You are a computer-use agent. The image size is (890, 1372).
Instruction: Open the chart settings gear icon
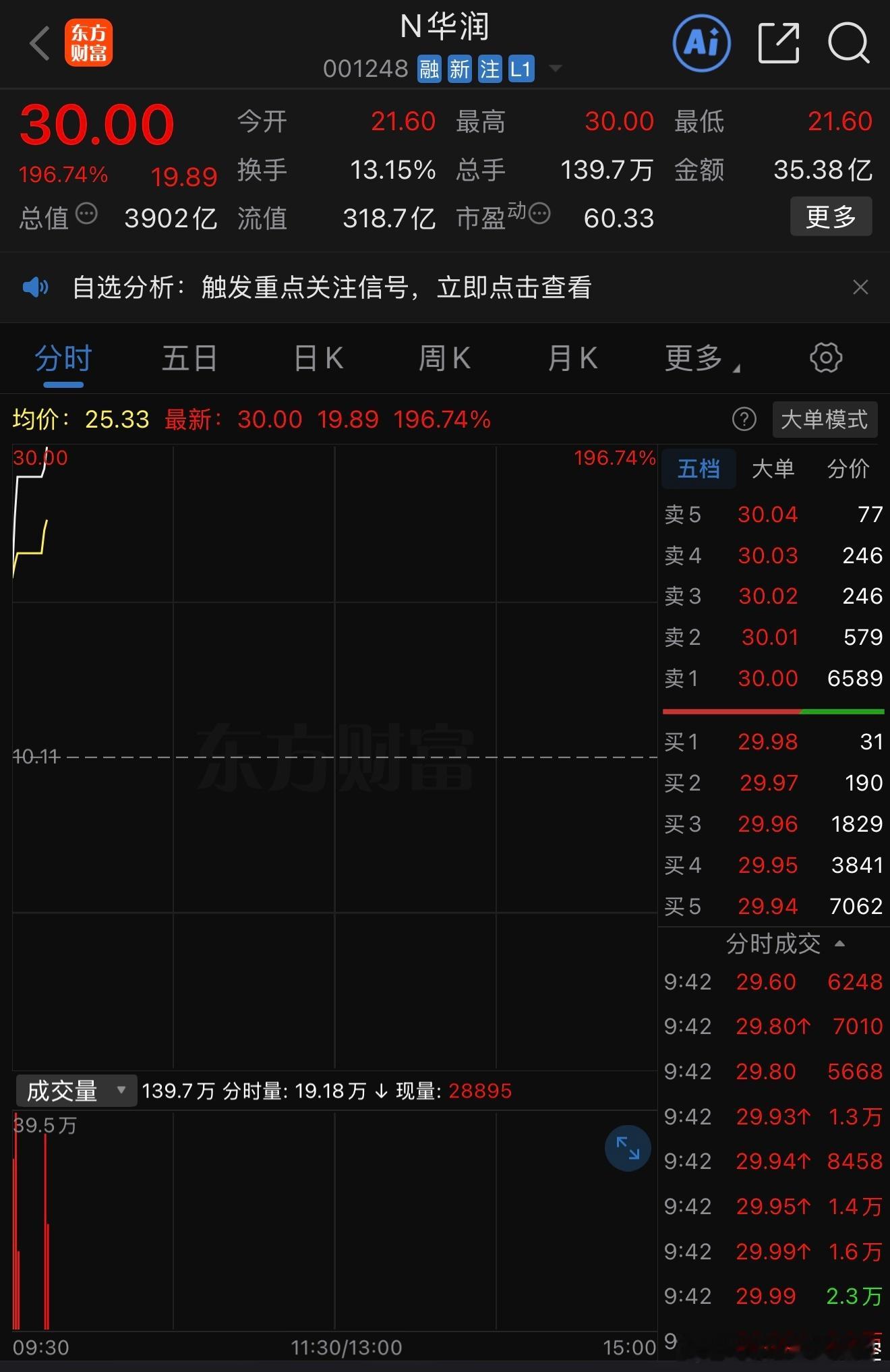(826, 358)
